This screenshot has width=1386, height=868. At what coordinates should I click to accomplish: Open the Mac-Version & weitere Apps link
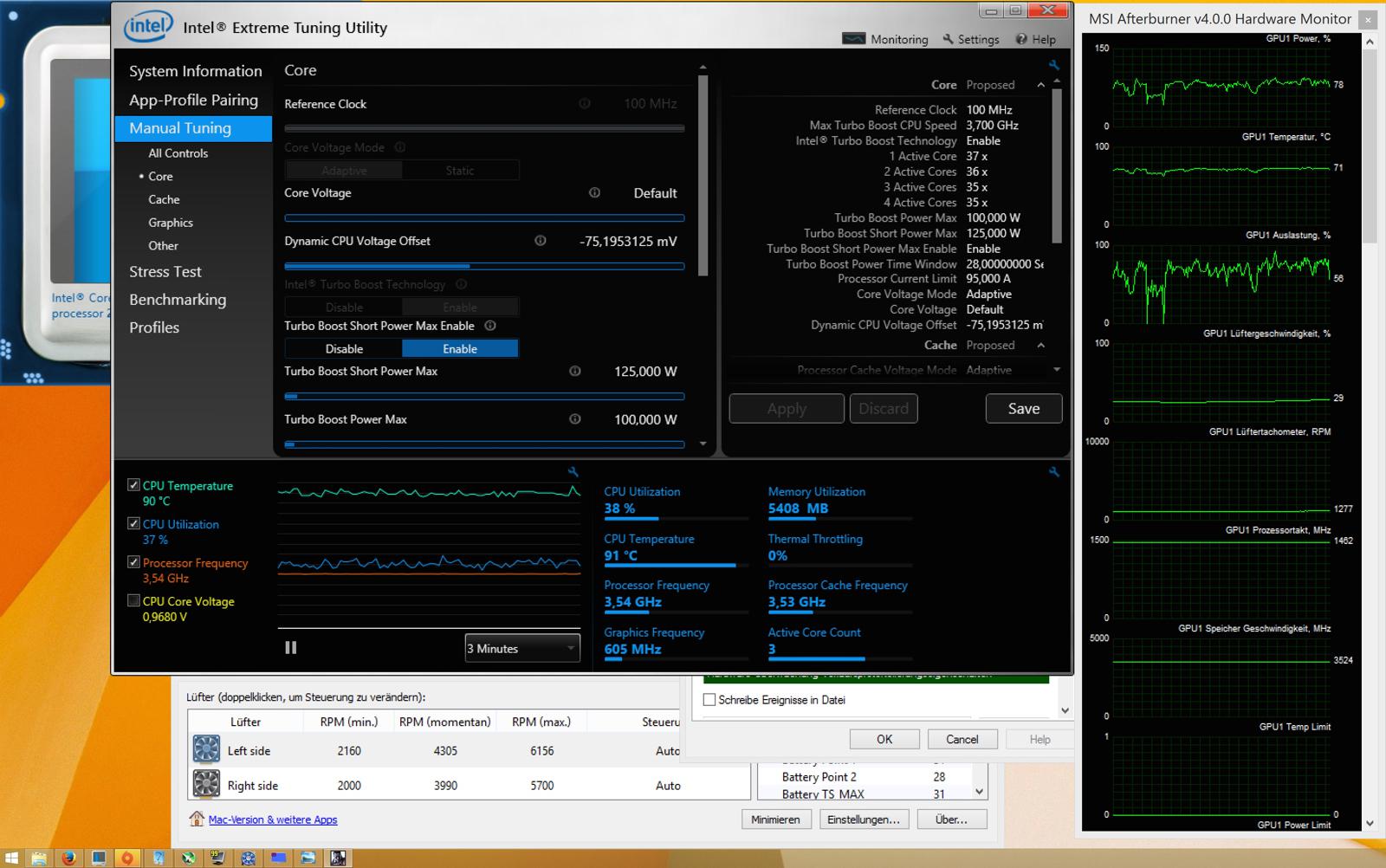point(273,819)
